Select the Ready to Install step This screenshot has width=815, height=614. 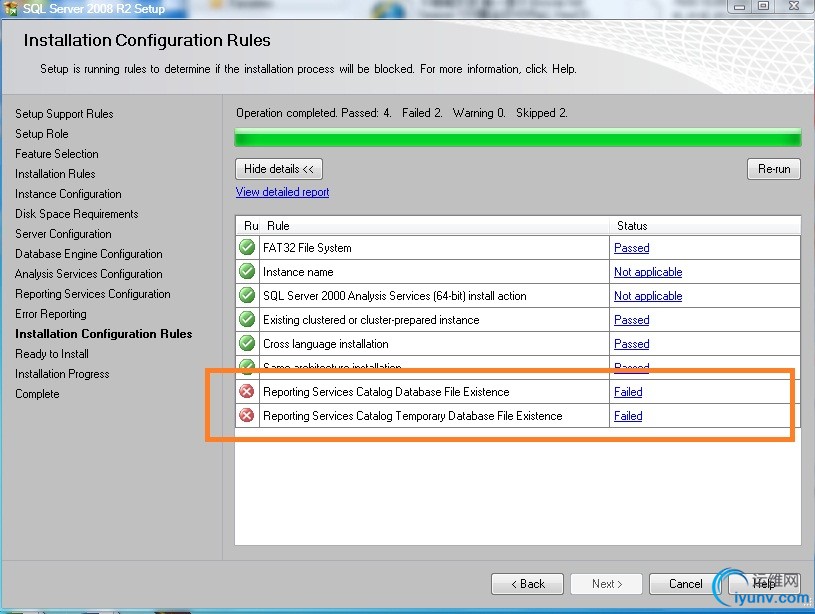pos(51,354)
